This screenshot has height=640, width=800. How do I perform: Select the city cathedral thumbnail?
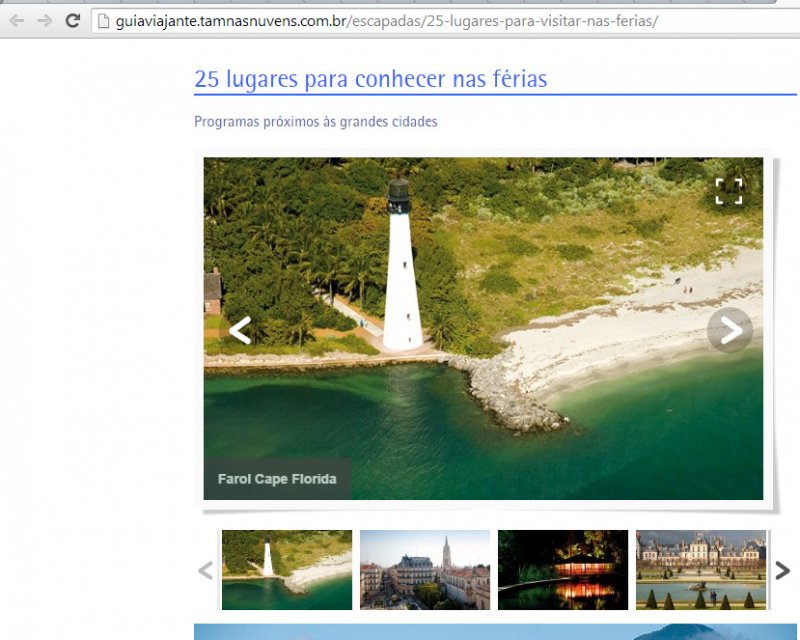tap(425, 570)
